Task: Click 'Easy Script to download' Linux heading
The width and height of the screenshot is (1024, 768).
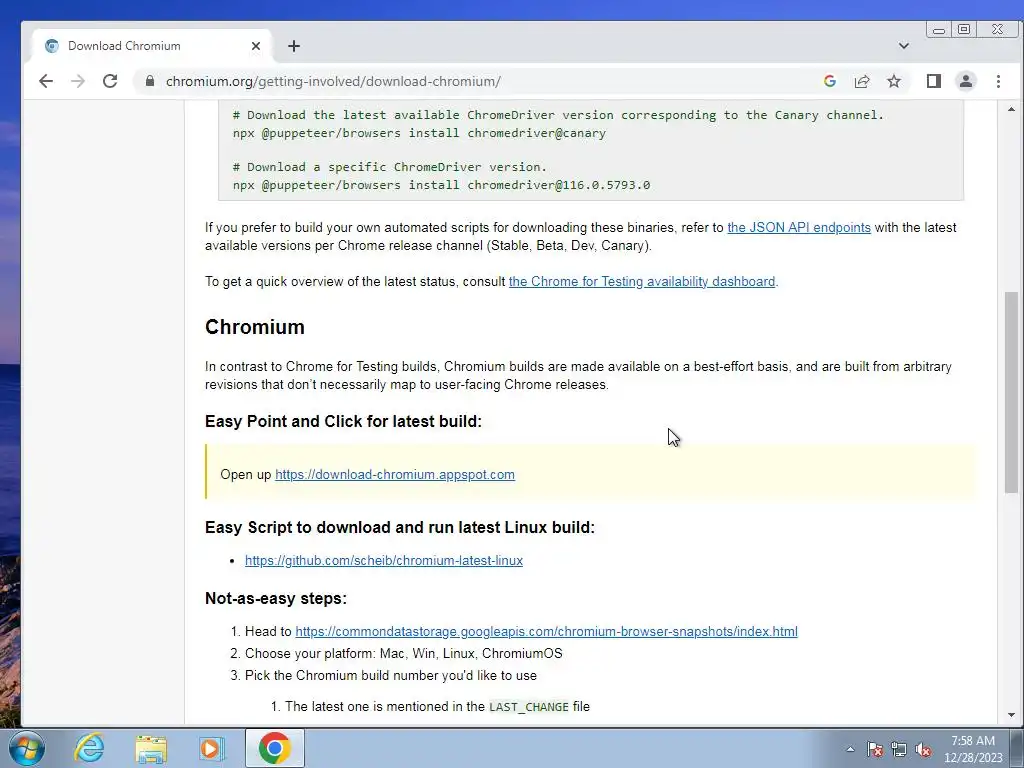Action: coord(400,527)
